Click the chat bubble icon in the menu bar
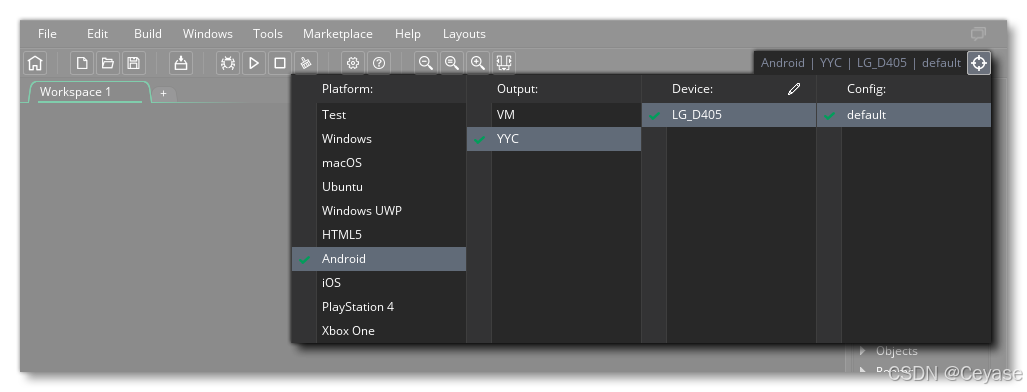Image resolution: width=1027 pixels, height=392 pixels. (x=979, y=33)
